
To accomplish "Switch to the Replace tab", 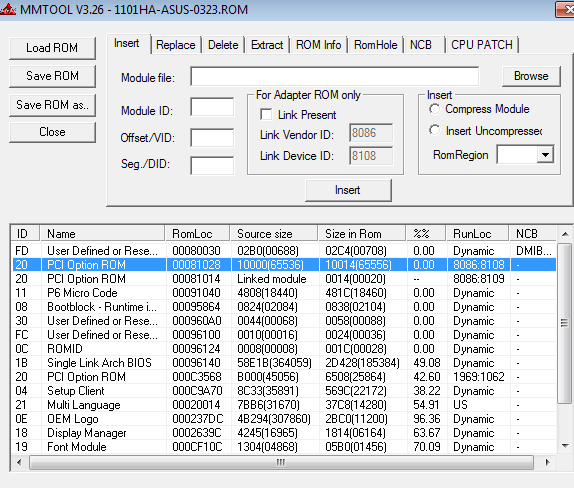I will (176, 45).
